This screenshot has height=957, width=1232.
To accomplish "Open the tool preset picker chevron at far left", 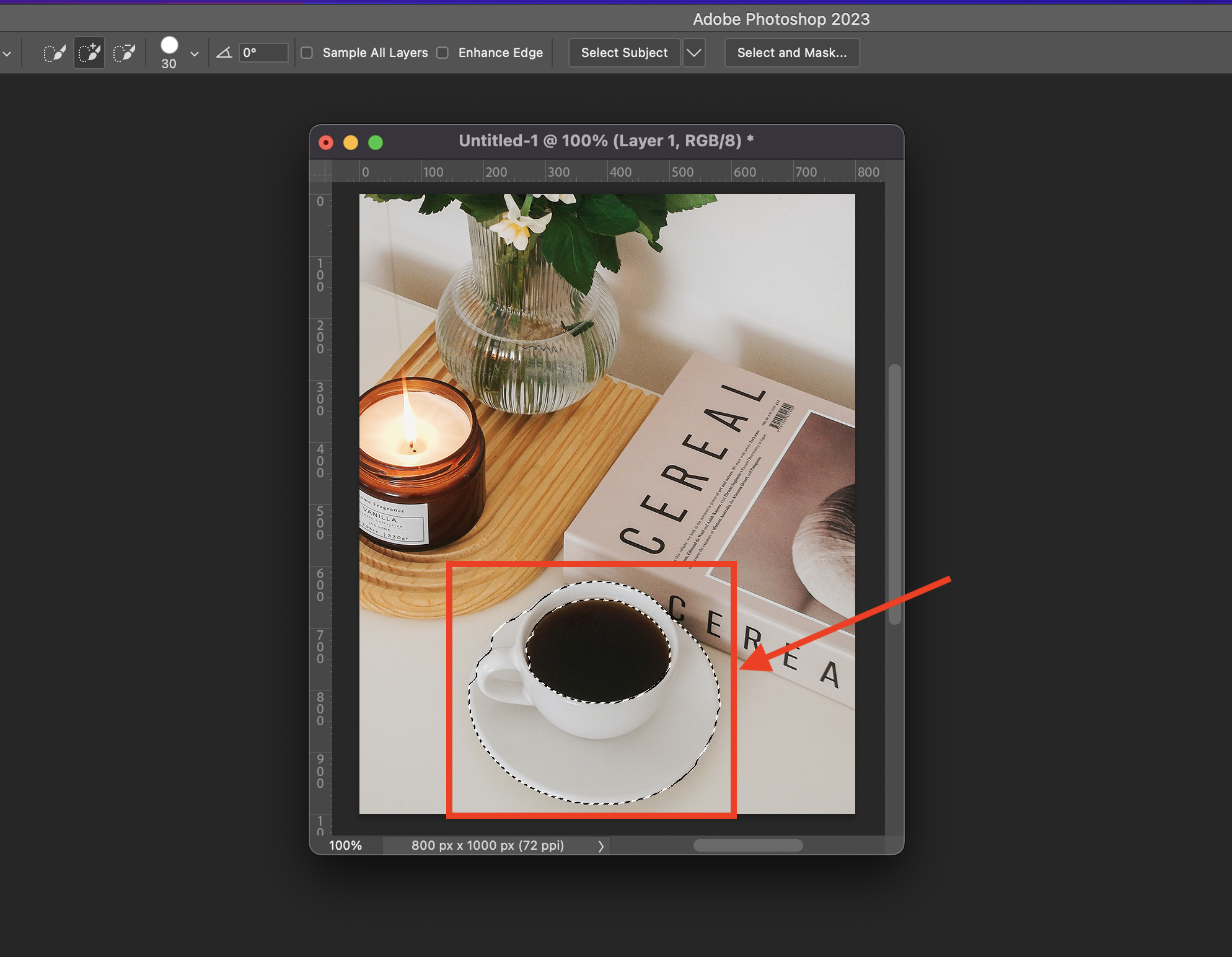I will pyautogui.click(x=7, y=54).
